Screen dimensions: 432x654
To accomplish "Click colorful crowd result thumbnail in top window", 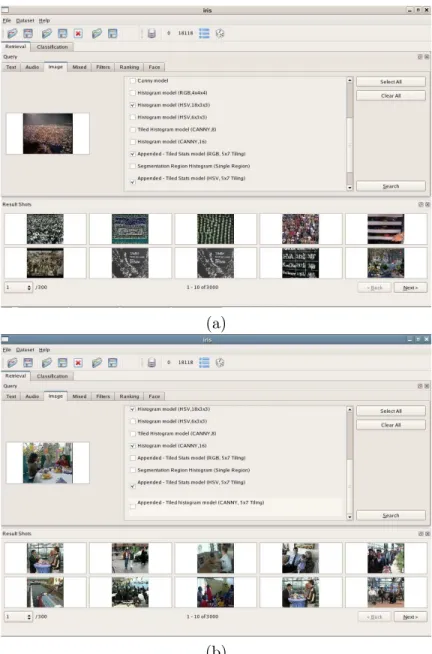I will (x=300, y=229).
